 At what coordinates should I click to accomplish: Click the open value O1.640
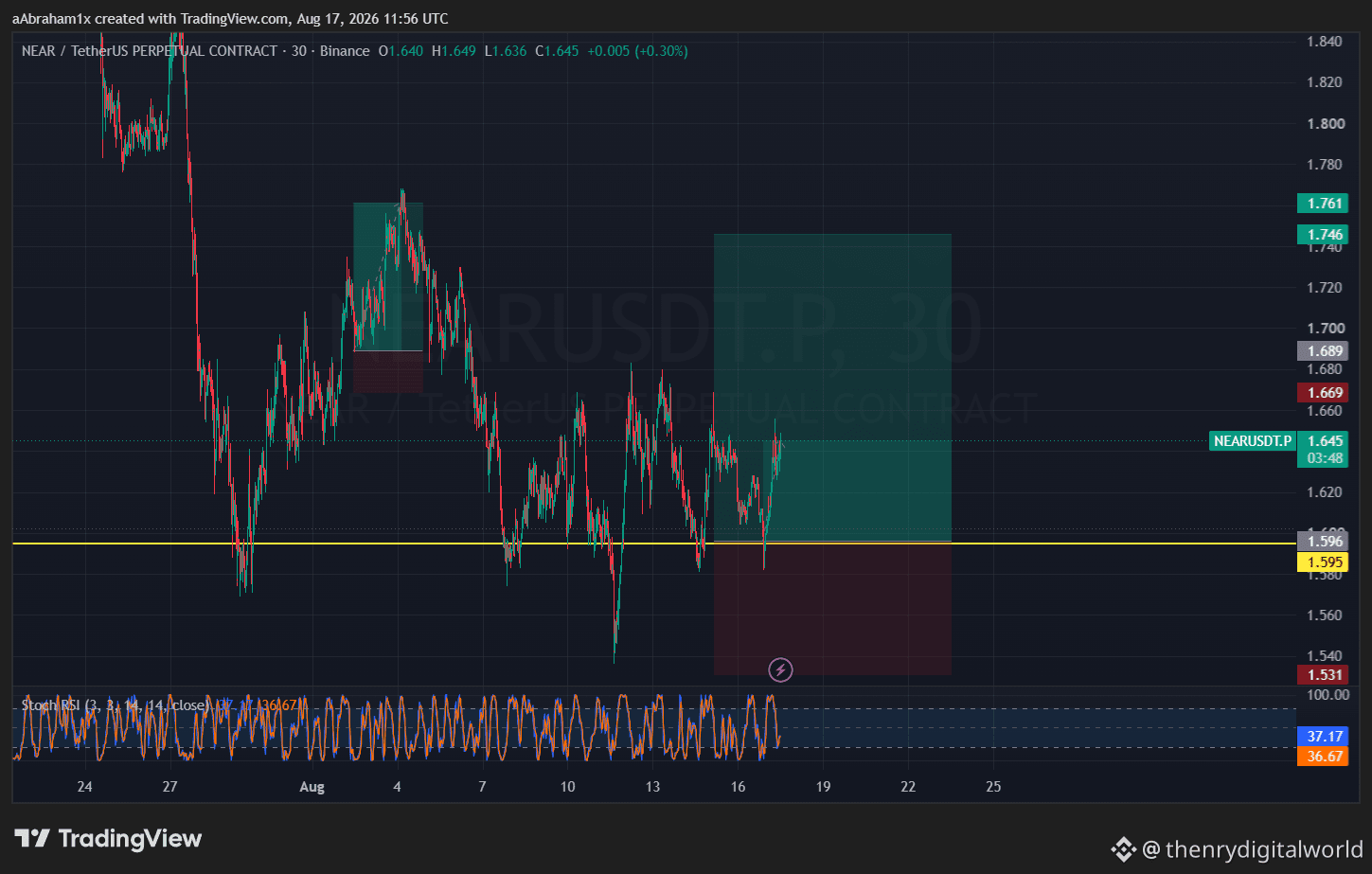[x=401, y=51]
